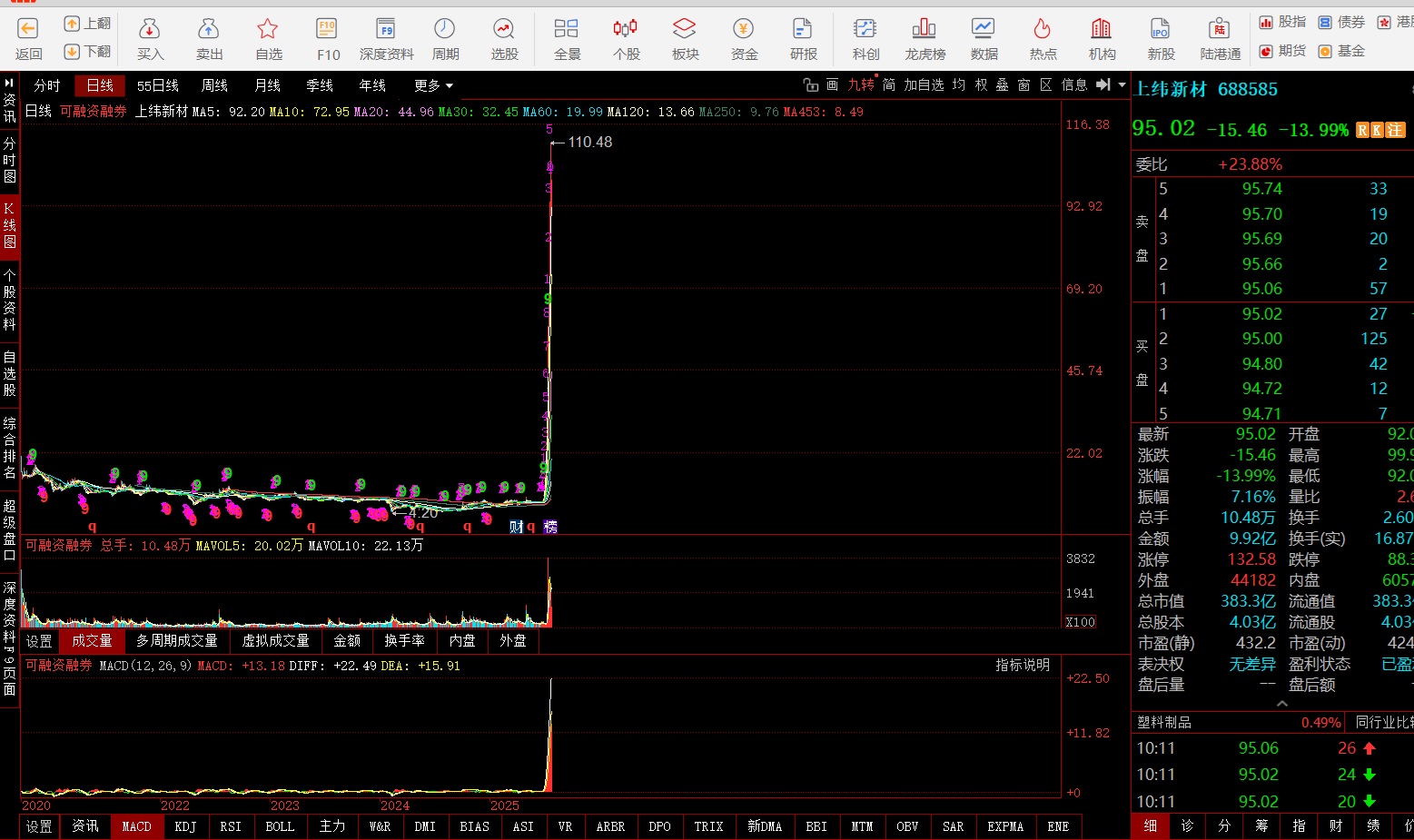This screenshot has width=1414, height=840.
Task: Select the 个股 candlestick icon
Action: coord(626,28)
